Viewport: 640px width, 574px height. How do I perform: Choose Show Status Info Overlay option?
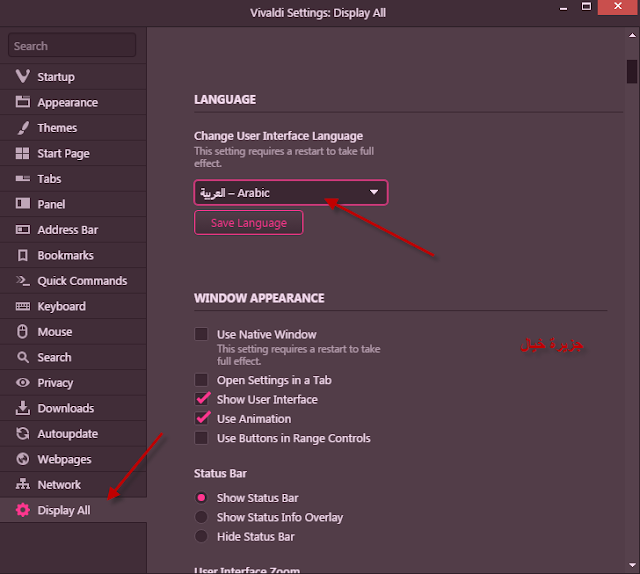point(201,517)
